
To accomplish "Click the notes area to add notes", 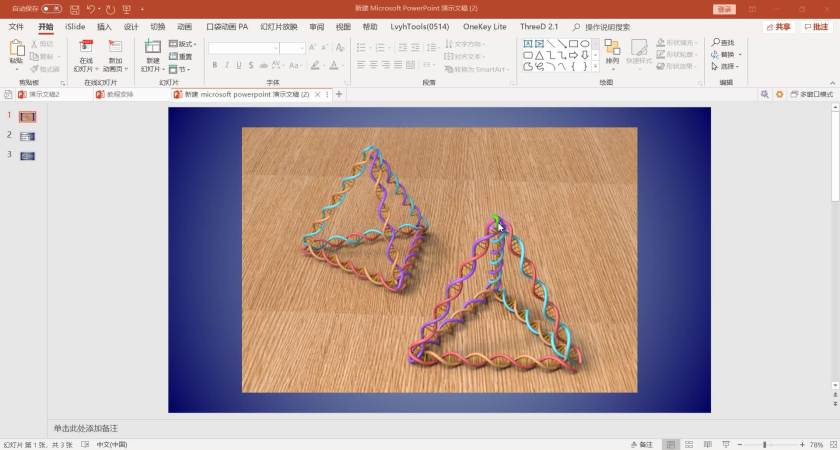I will pyautogui.click(x=439, y=429).
